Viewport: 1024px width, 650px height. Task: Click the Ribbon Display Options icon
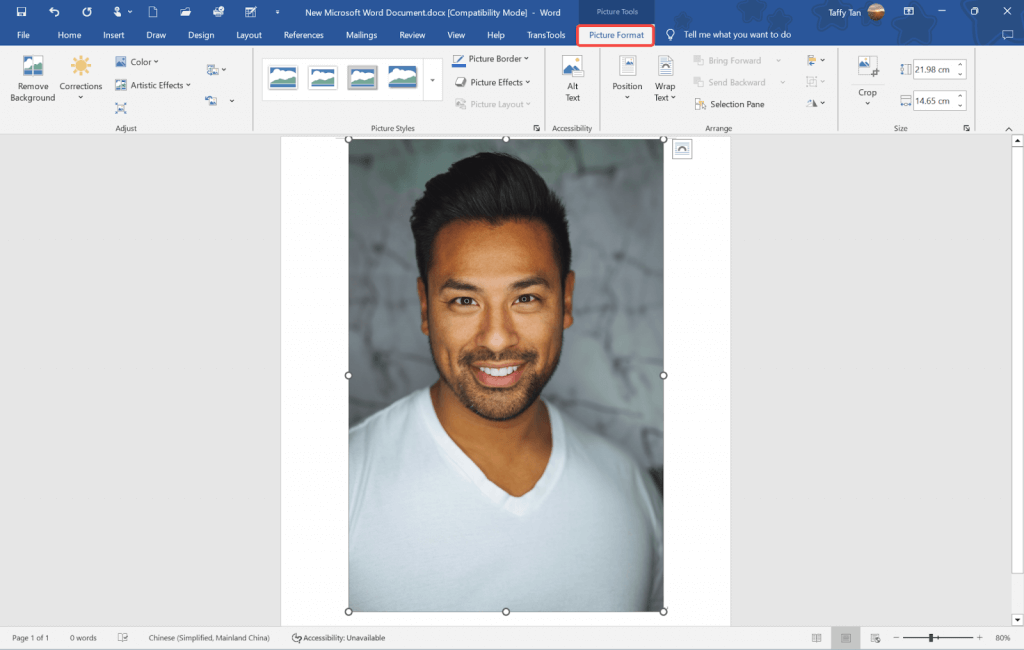tap(908, 12)
